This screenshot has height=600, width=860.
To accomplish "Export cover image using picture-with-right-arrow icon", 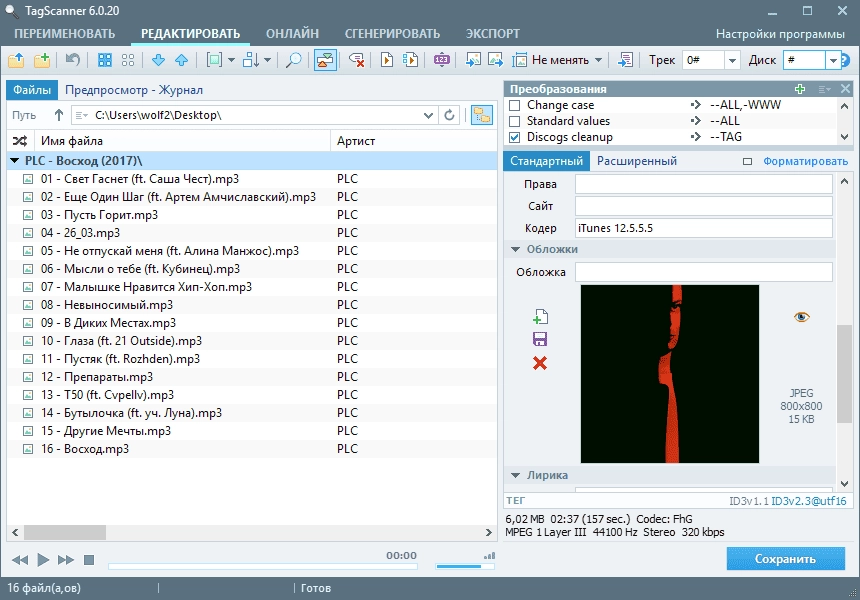I will point(495,60).
